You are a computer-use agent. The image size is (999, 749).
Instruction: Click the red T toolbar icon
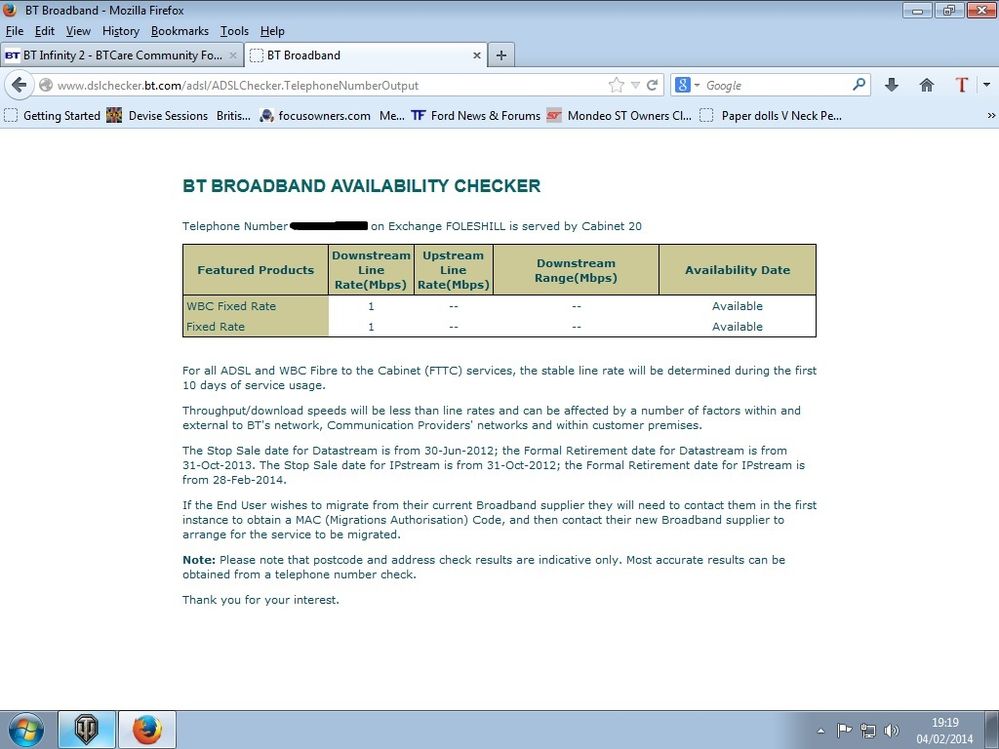pos(961,85)
